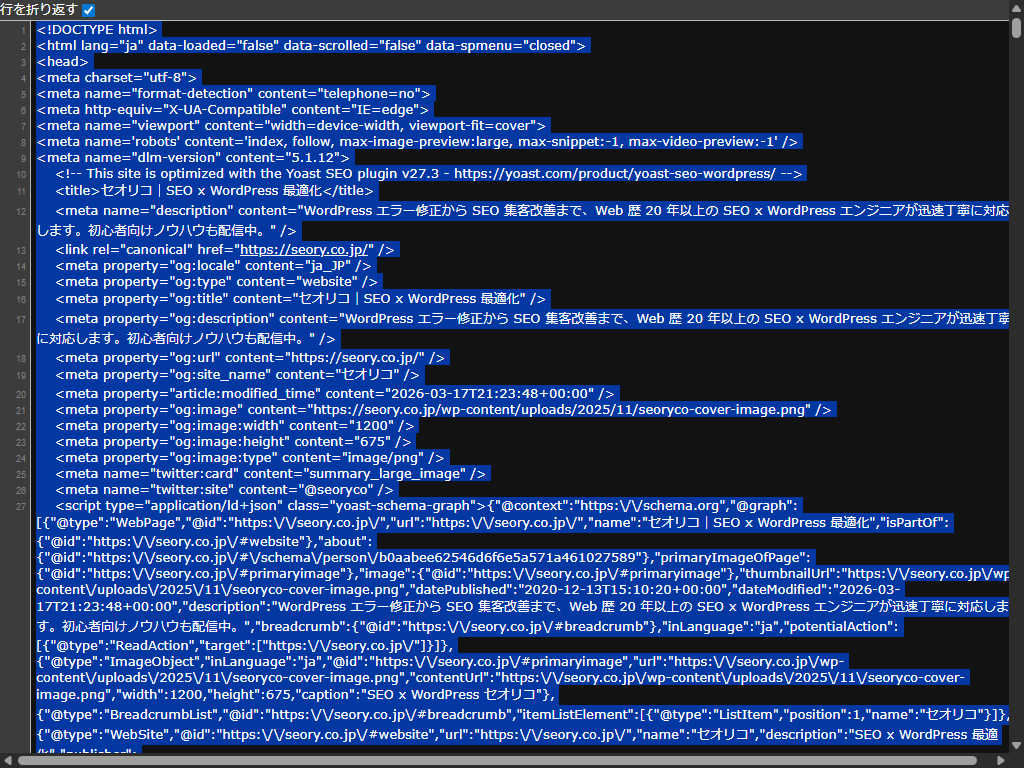The height and width of the screenshot is (768, 1024).
Task: Click line number 27 in the gutter
Action: click(x=22, y=506)
